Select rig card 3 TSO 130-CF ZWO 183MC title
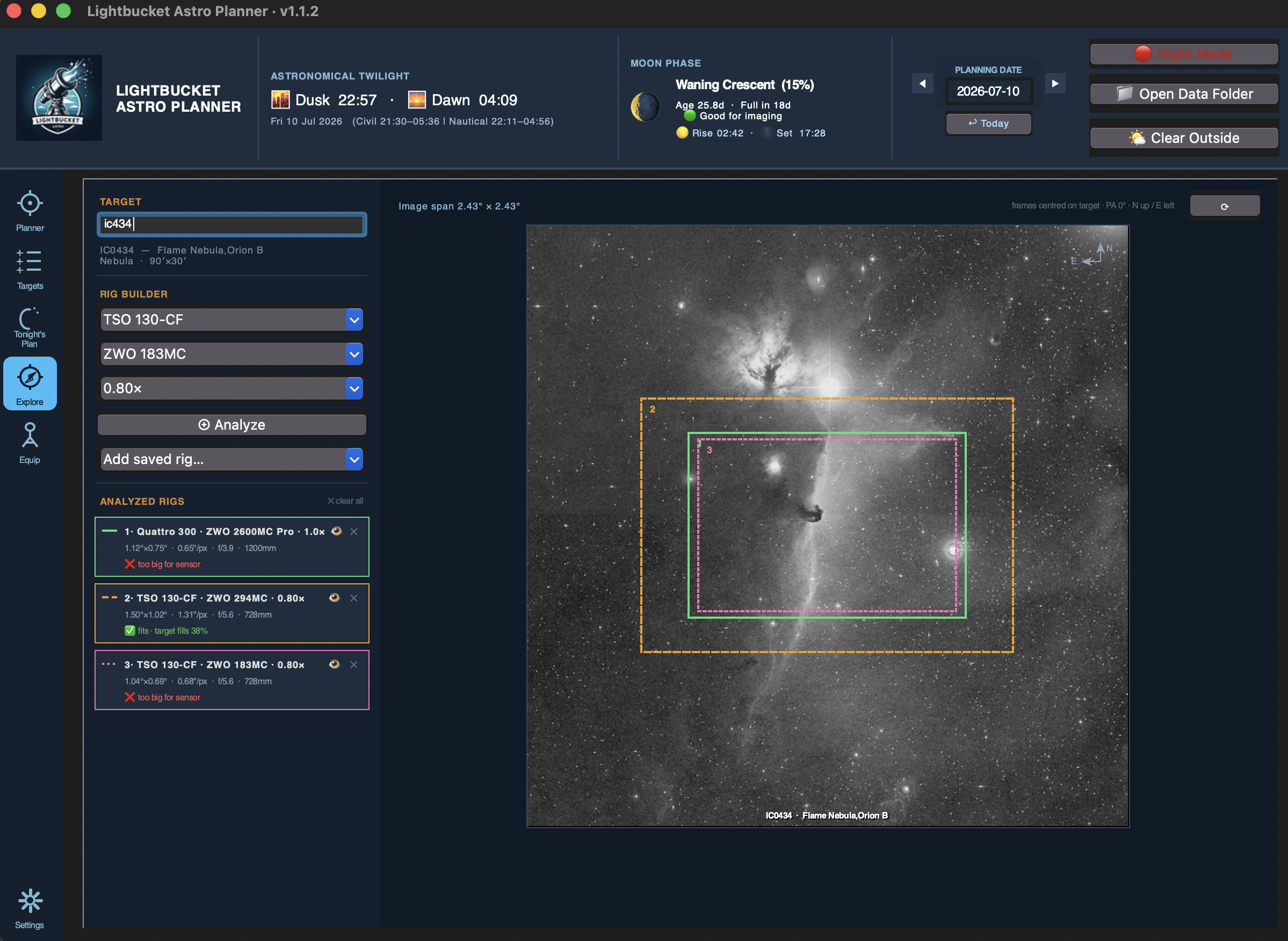 [x=215, y=665]
